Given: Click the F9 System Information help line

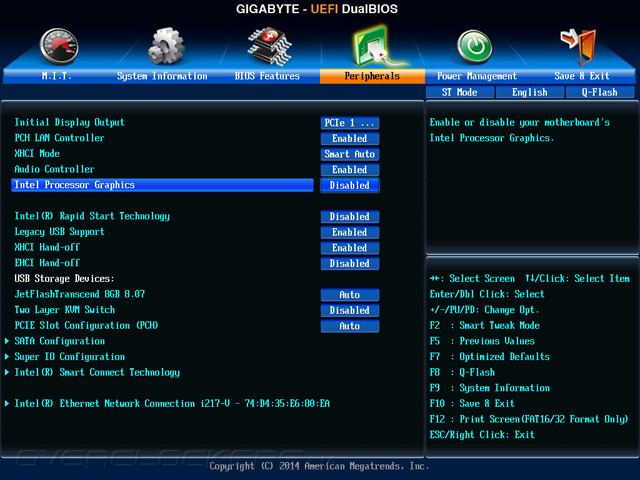Looking at the screenshot, I should 490,388.
